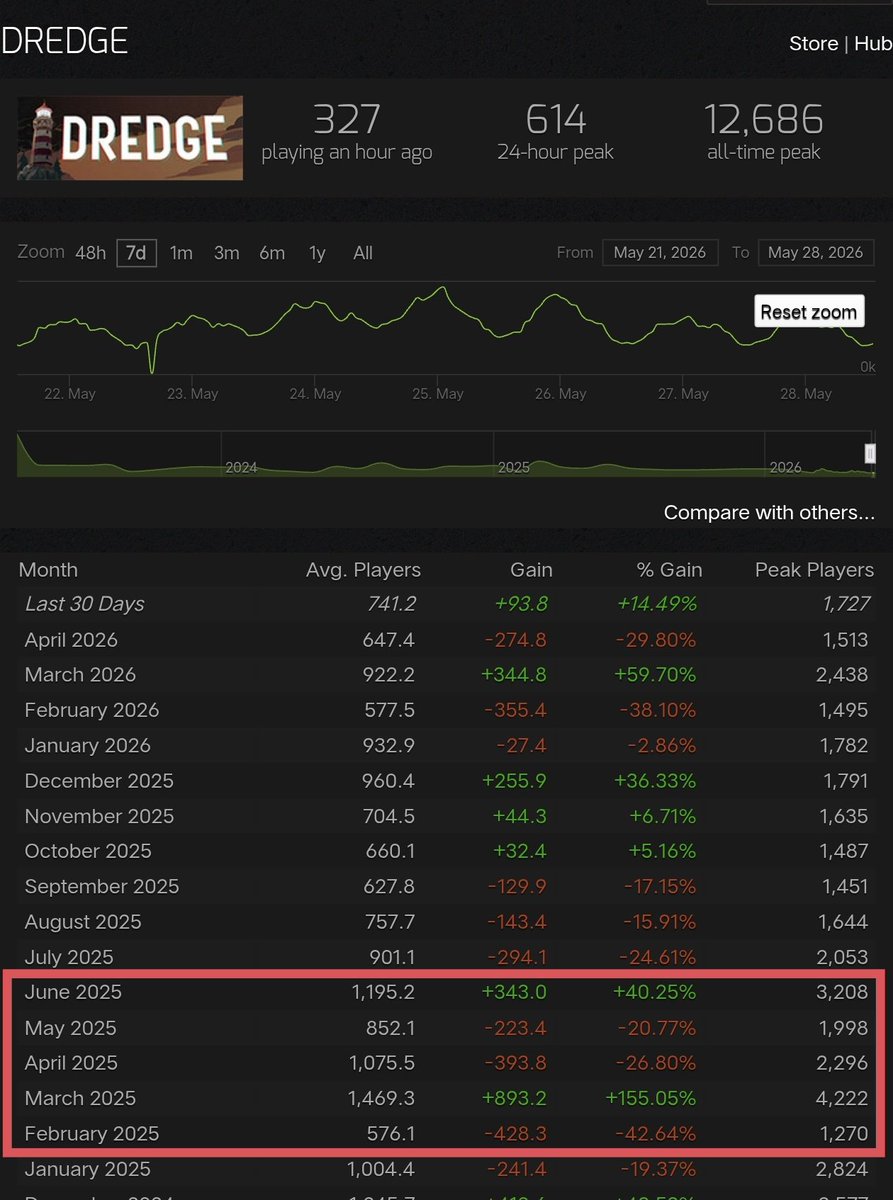
Task: Click the Last 30 Days row label
Action: point(84,604)
